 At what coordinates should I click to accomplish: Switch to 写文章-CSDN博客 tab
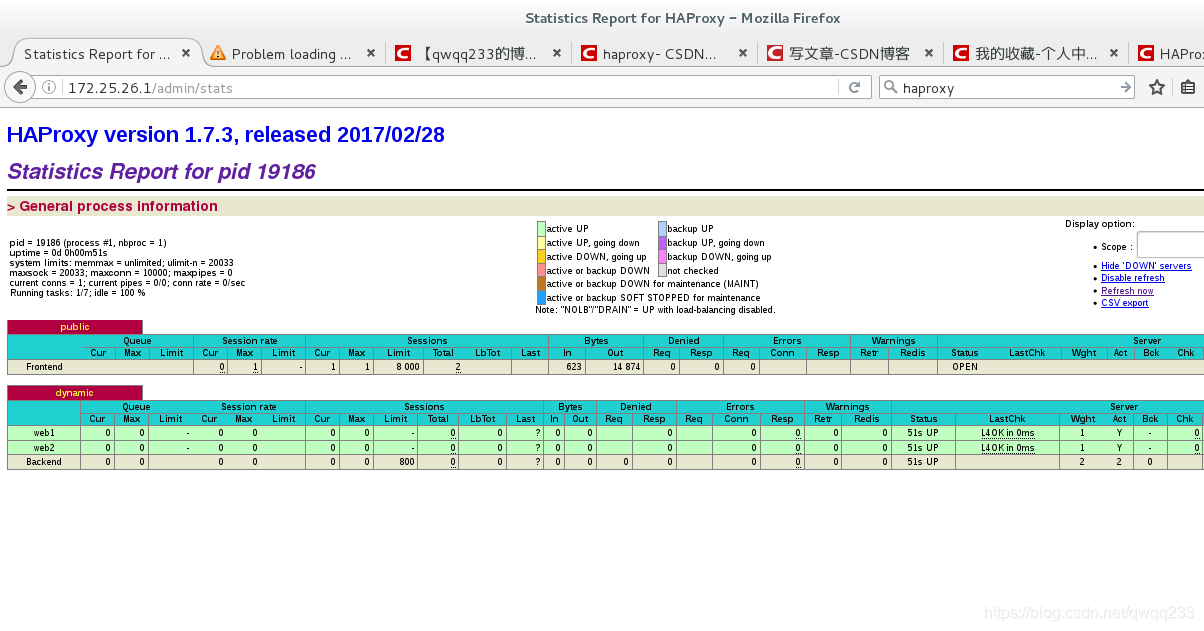pos(849,54)
